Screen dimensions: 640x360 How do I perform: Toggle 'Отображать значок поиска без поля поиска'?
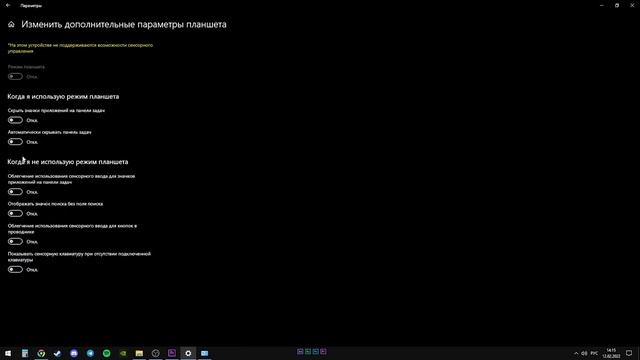[15, 213]
